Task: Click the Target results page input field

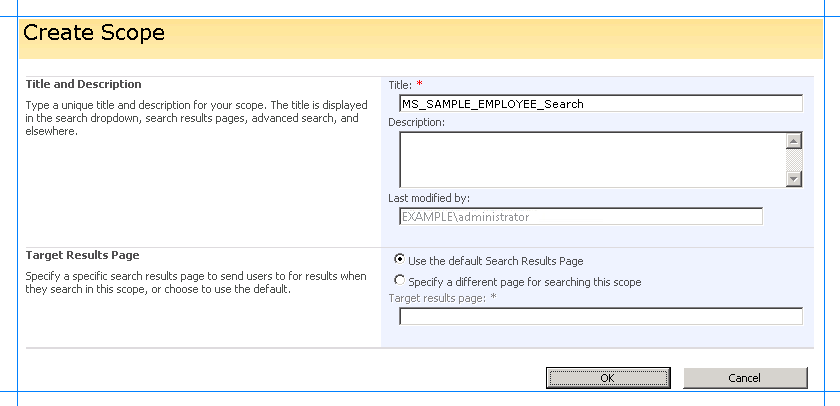Action: click(601, 316)
